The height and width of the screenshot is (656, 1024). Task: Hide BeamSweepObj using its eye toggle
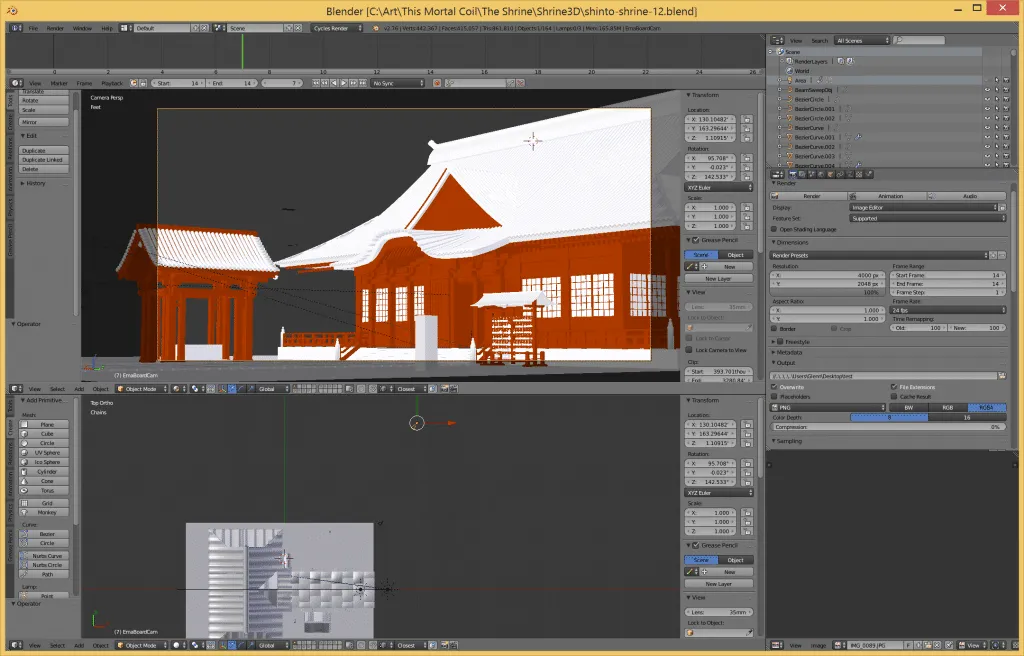click(987, 89)
